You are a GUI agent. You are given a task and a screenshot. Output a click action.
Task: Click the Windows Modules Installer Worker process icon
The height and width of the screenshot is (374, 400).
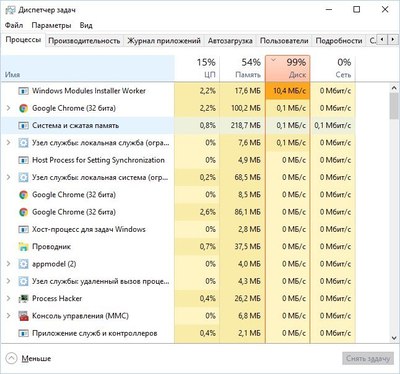point(23,91)
